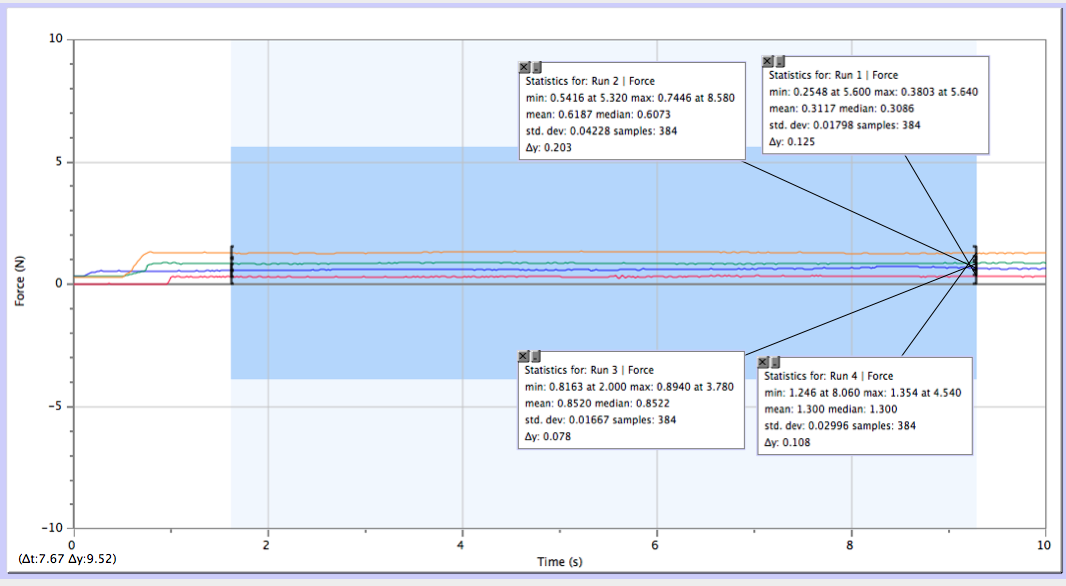The height and width of the screenshot is (586, 1066).
Task: Click the Time (s) x-axis label
Action: [x=560, y=562]
